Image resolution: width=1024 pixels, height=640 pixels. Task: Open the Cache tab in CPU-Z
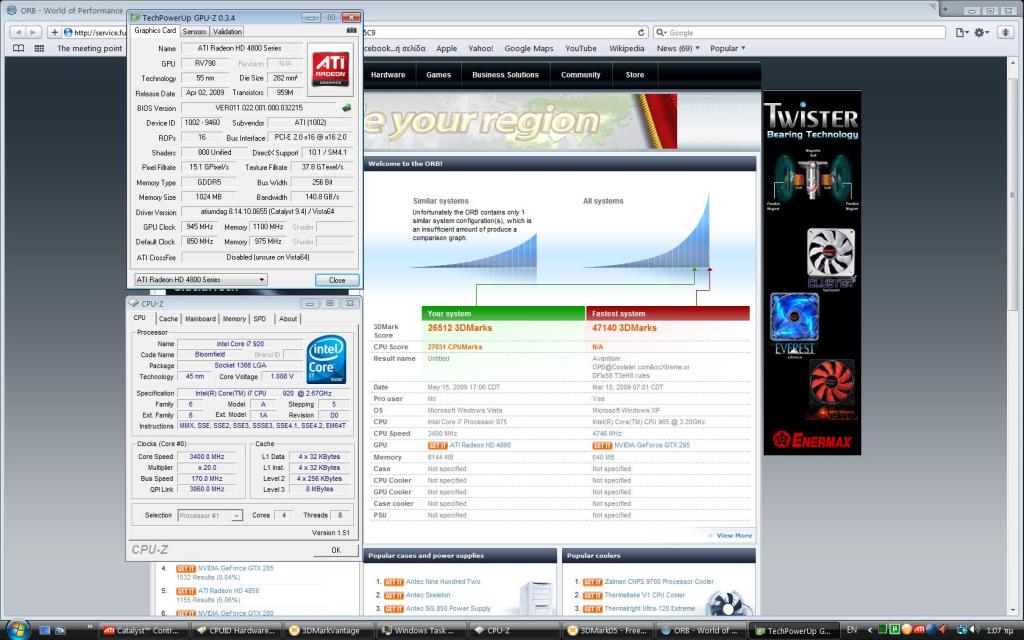tap(168, 319)
